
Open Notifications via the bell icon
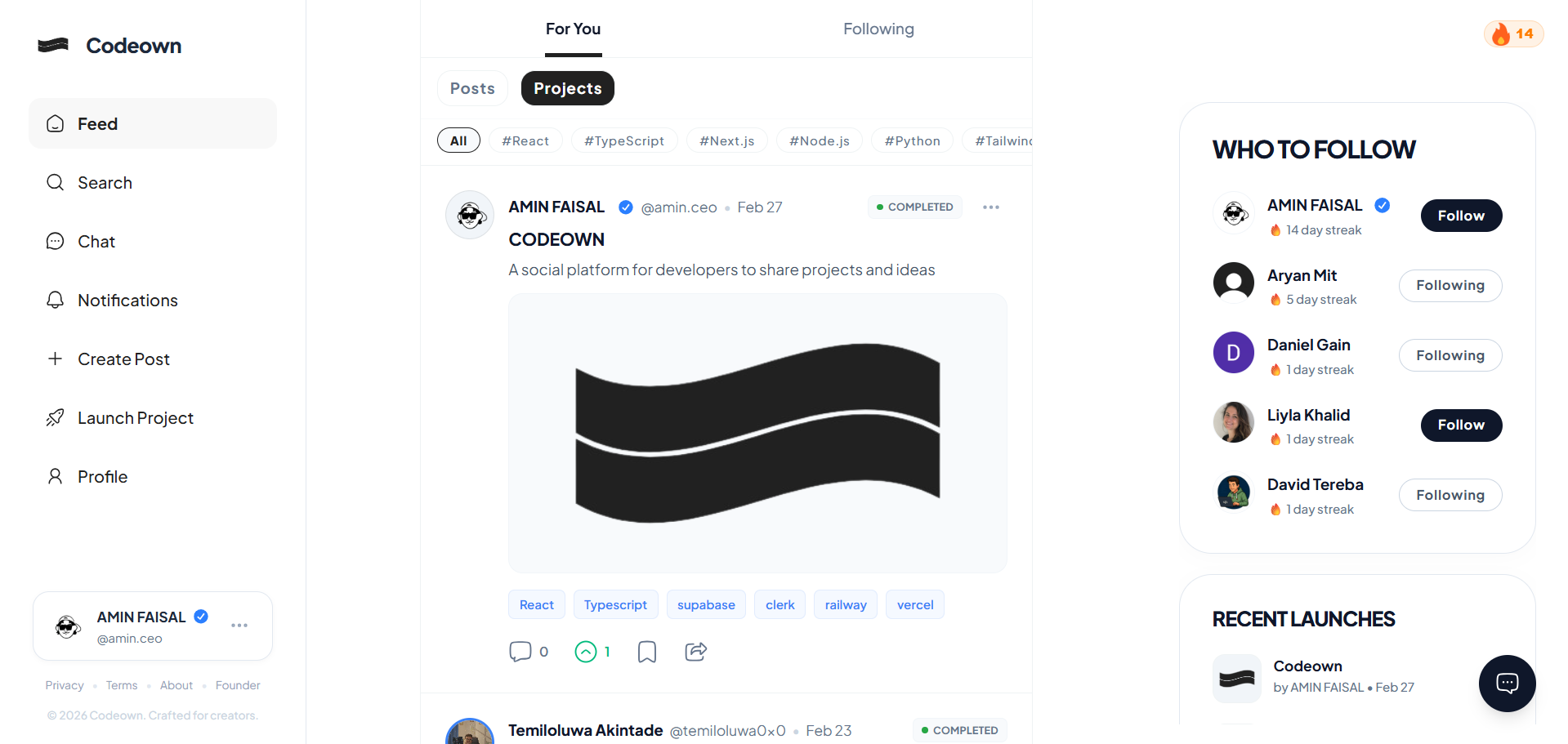[55, 300]
